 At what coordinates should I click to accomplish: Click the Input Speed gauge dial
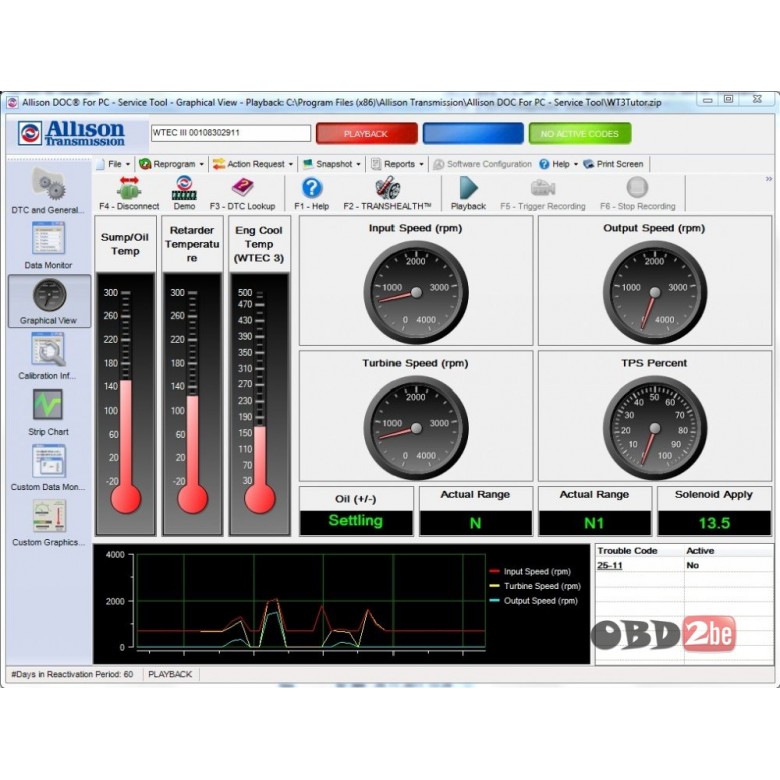[x=416, y=292]
